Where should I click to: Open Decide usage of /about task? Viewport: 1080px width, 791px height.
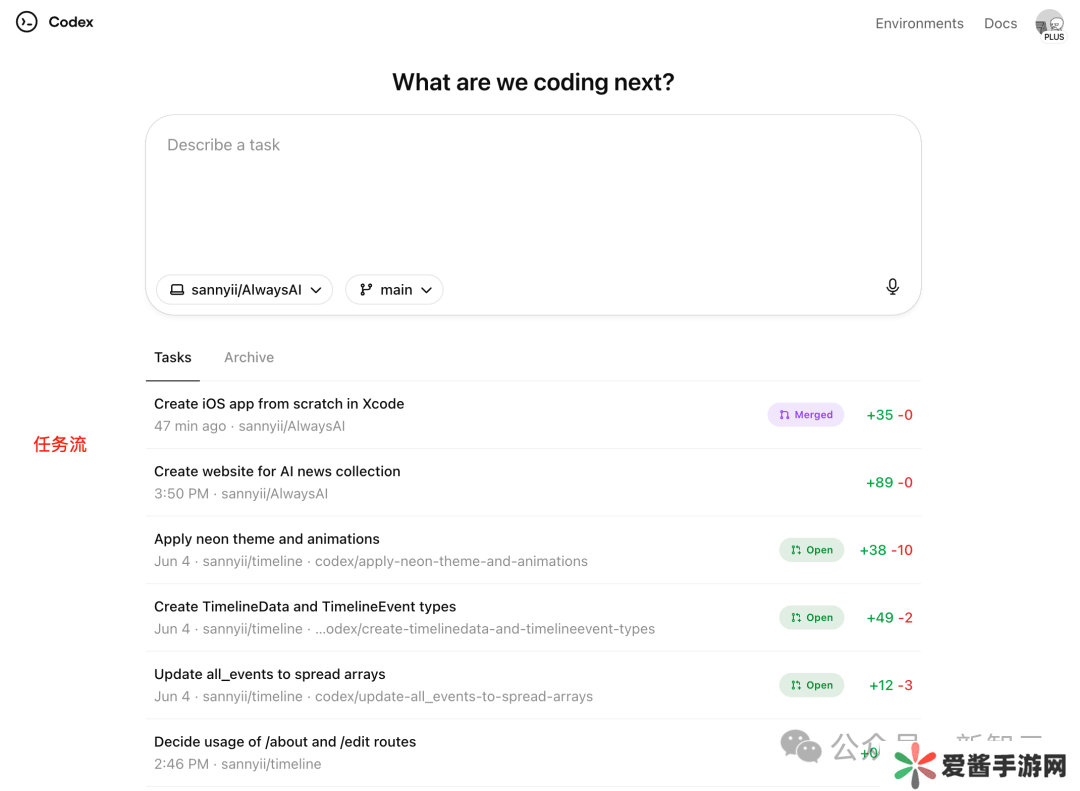click(x=285, y=742)
